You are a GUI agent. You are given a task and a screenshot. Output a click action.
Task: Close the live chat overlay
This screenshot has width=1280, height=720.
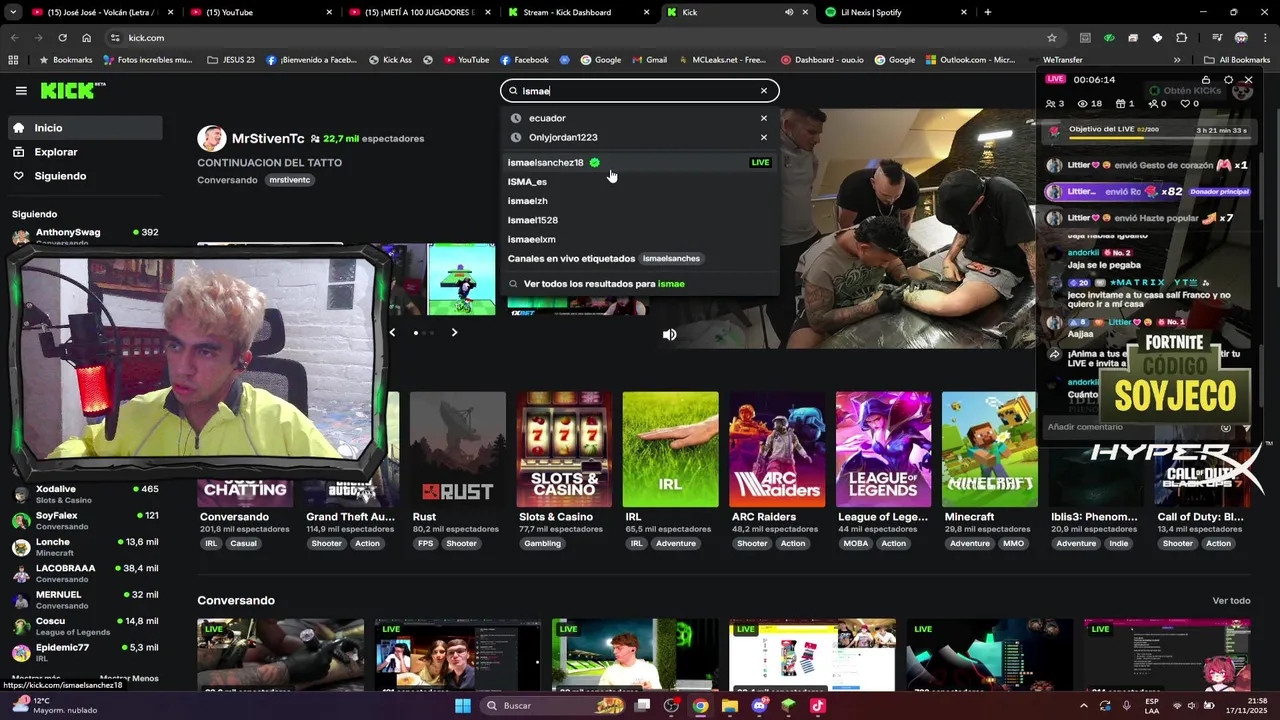click(x=1248, y=80)
